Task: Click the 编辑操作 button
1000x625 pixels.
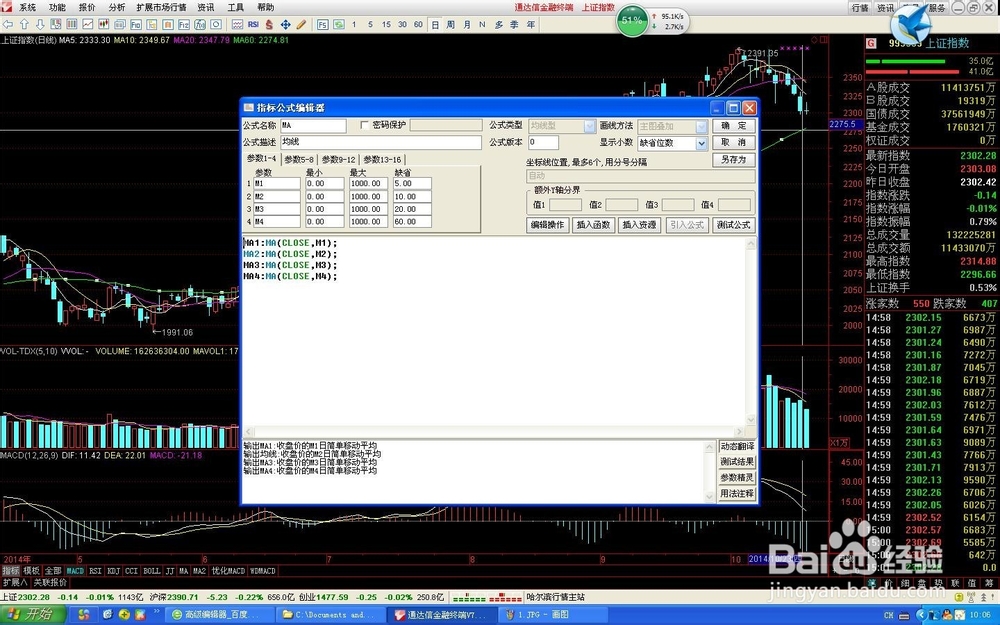Action: 547,224
